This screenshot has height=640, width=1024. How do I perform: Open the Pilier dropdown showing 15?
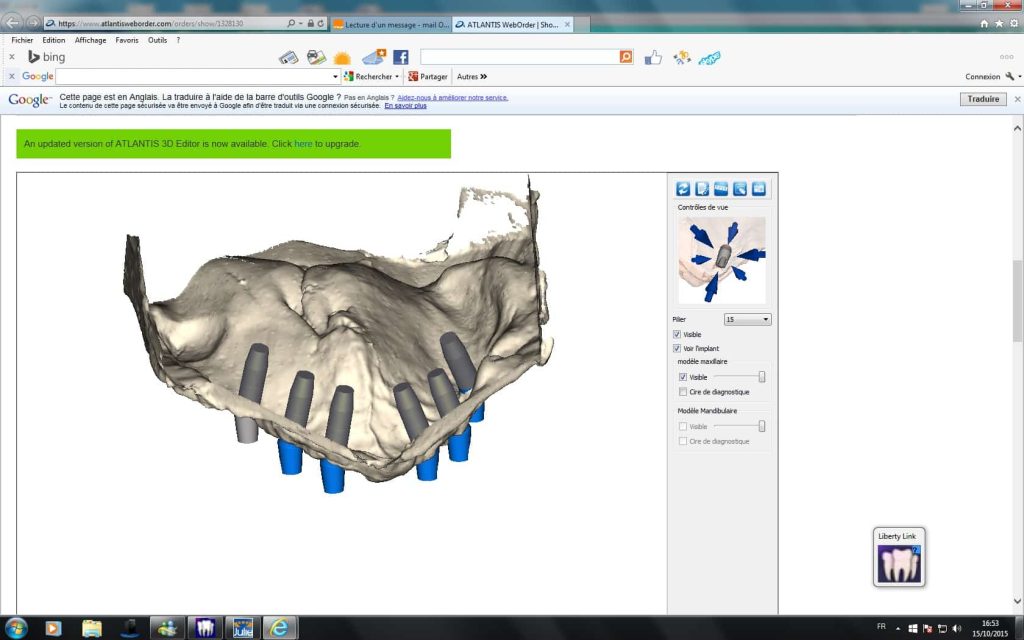click(x=748, y=319)
